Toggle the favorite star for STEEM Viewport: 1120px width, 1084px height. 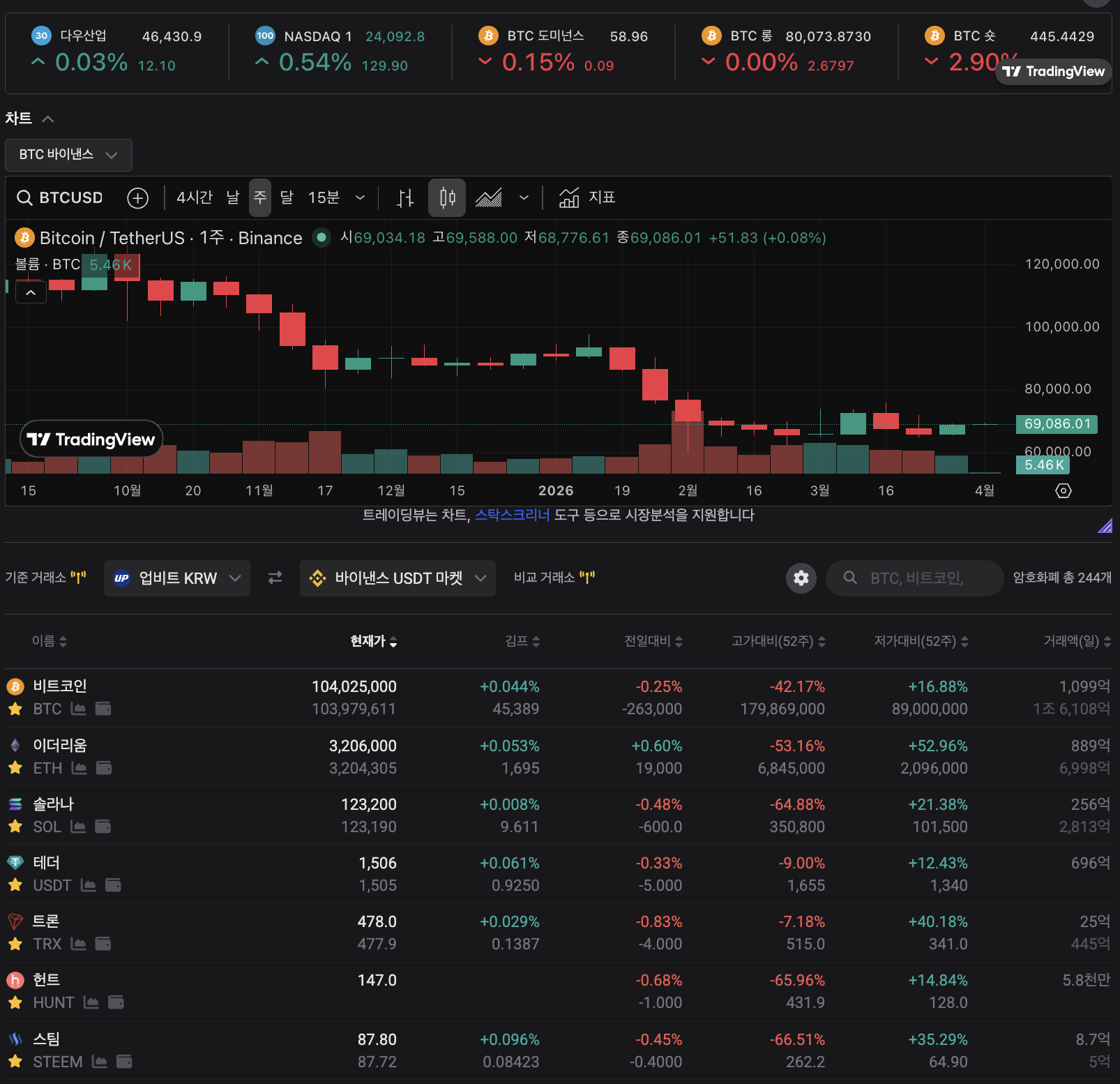15,1062
